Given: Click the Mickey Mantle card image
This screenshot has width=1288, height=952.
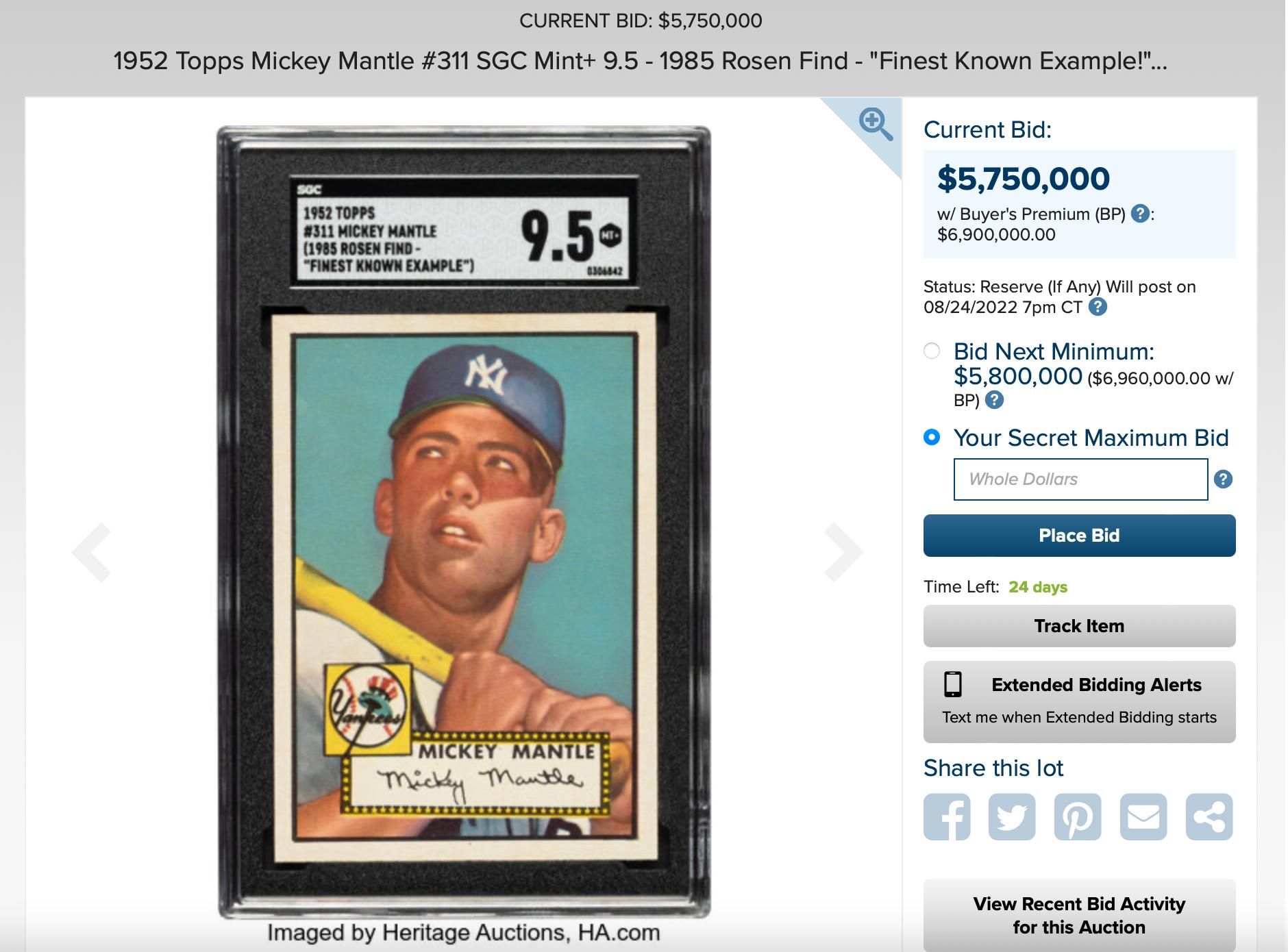Looking at the screenshot, I should point(464,523).
